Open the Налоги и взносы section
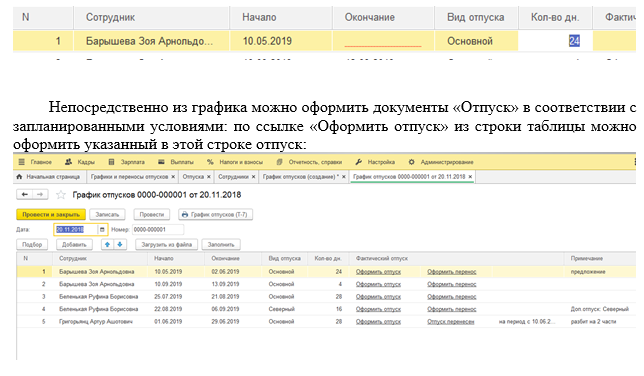The width and height of the screenshot is (644, 376). click(241, 162)
